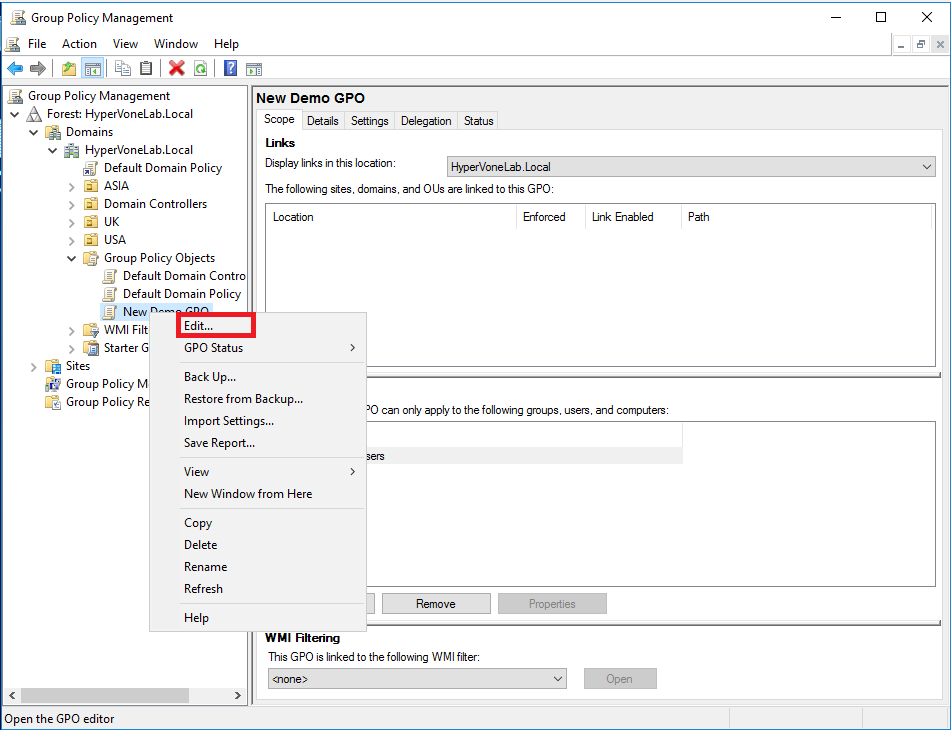Click the Back navigation arrow in the toolbar
The image size is (951, 730).
[x=15, y=68]
